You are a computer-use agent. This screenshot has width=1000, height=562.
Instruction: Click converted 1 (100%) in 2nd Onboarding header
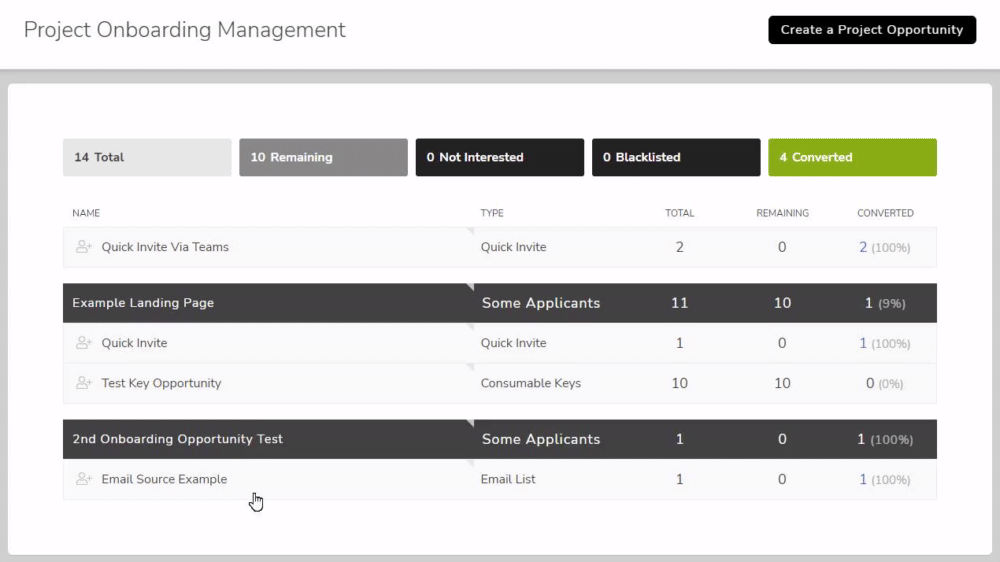coord(885,439)
